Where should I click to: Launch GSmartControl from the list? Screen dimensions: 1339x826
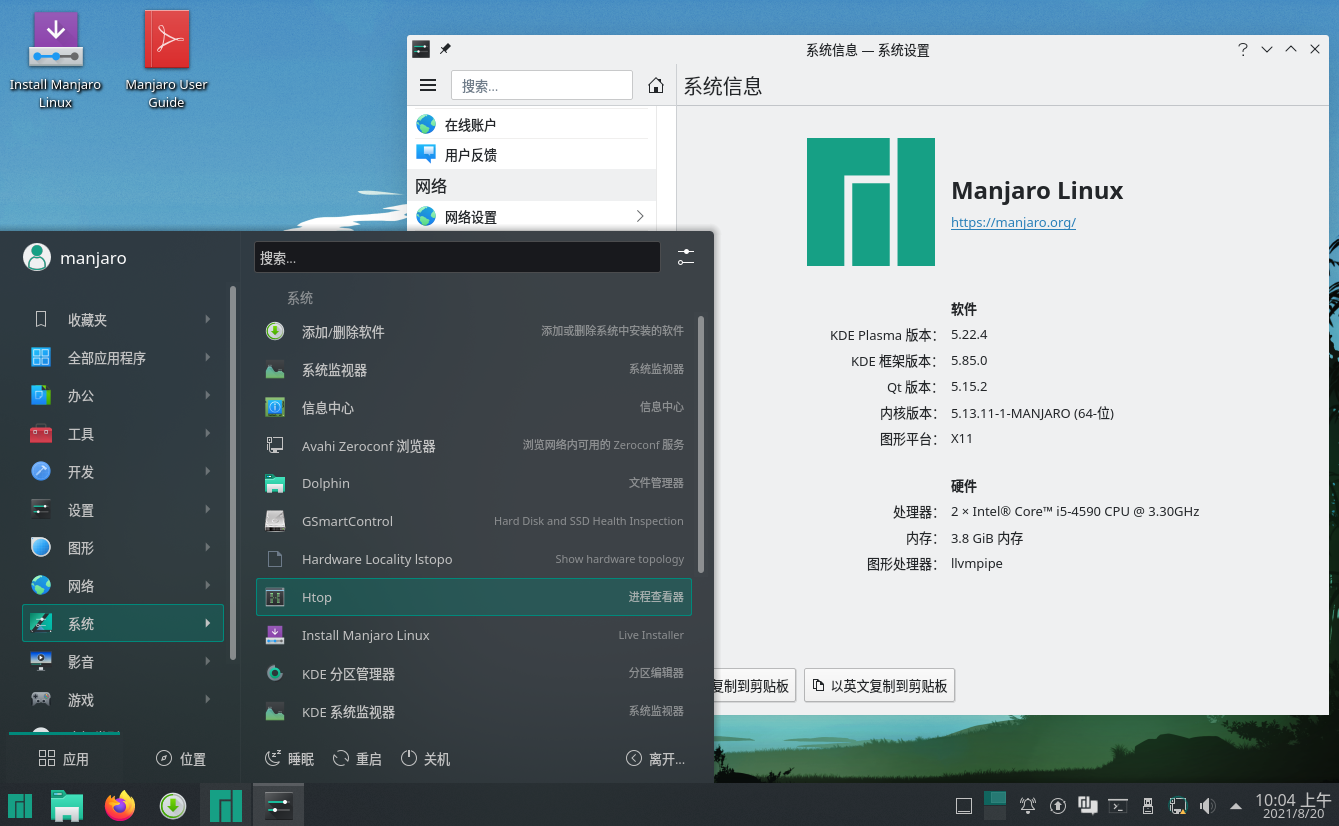(x=474, y=521)
